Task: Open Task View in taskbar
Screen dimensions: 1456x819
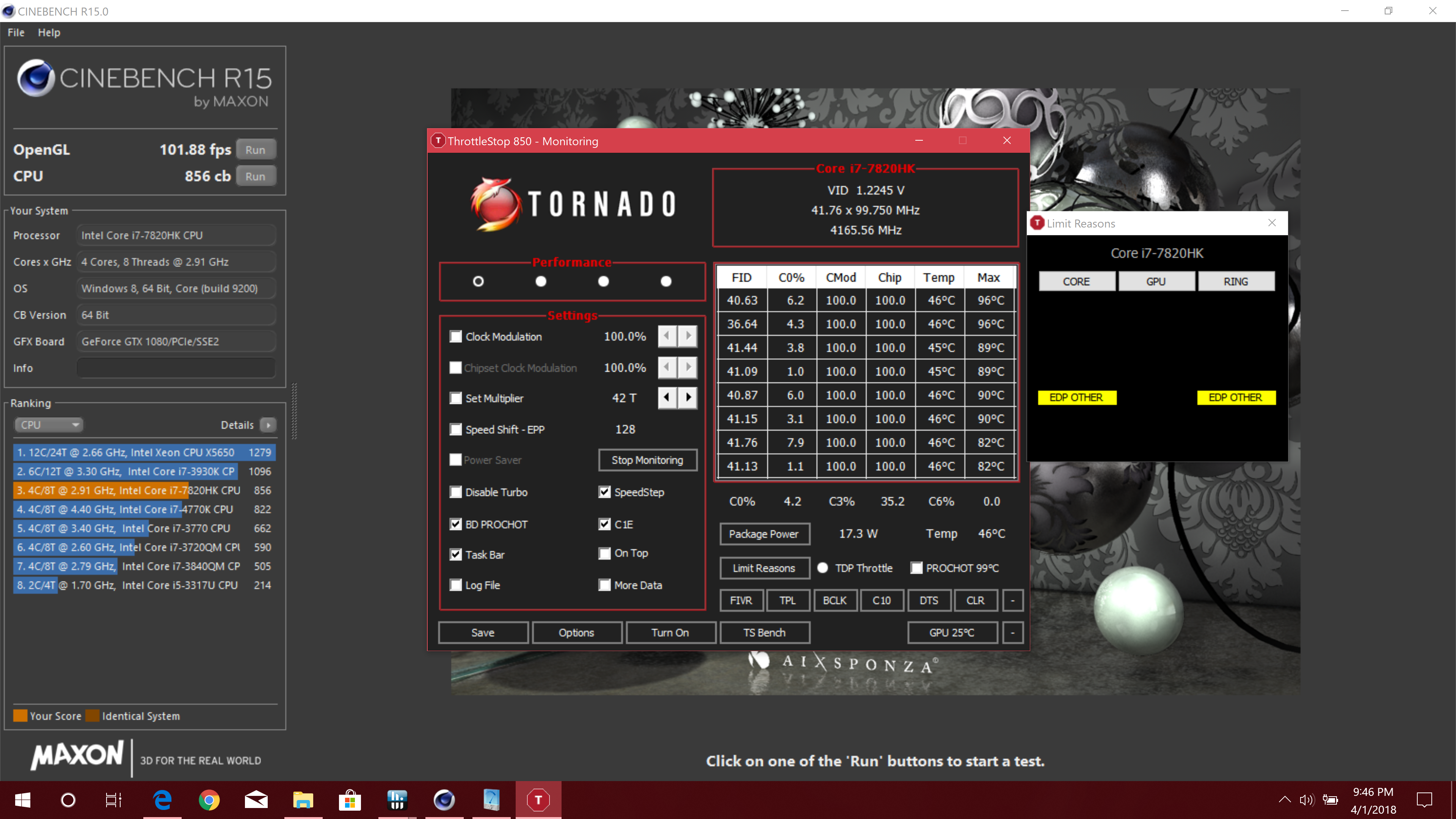Action: (x=114, y=800)
